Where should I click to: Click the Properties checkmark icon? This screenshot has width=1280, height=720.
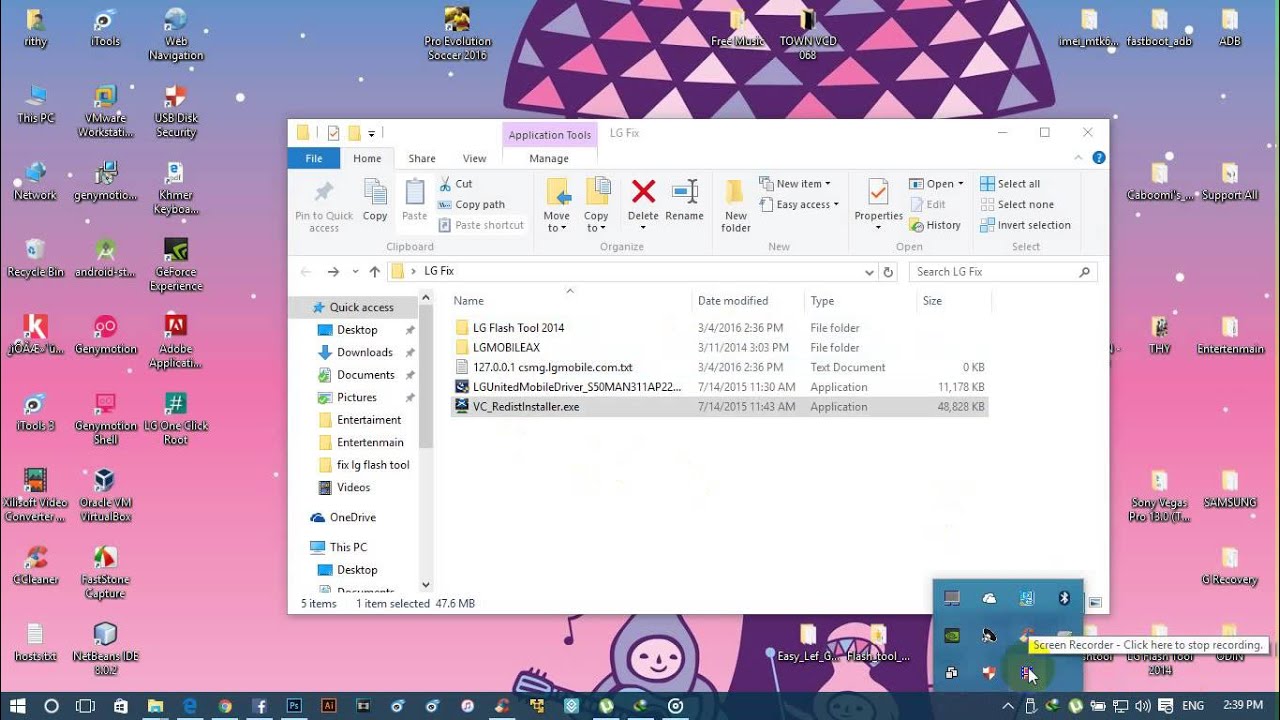click(x=878, y=192)
